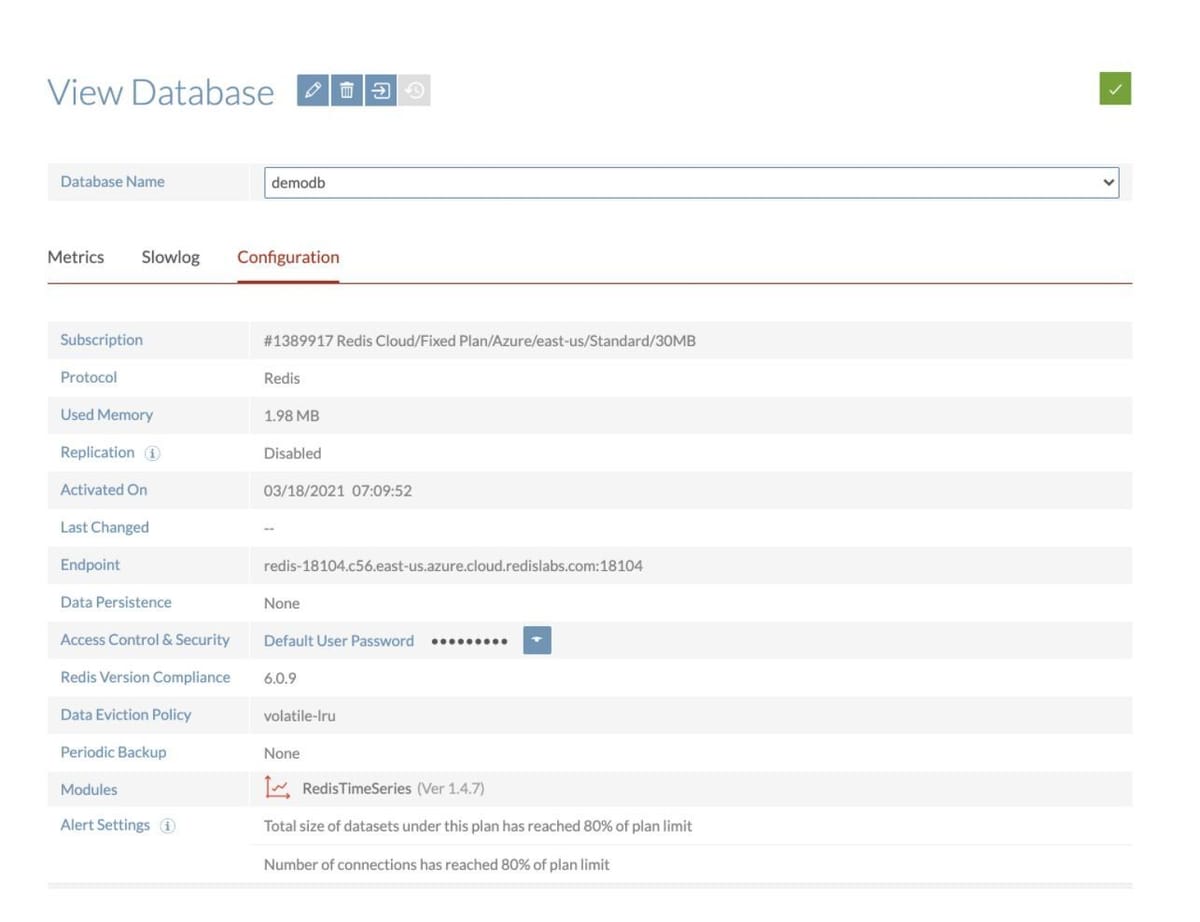Click the Data Eviction Policy label
The image size is (1200, 922).
(125, 714)
